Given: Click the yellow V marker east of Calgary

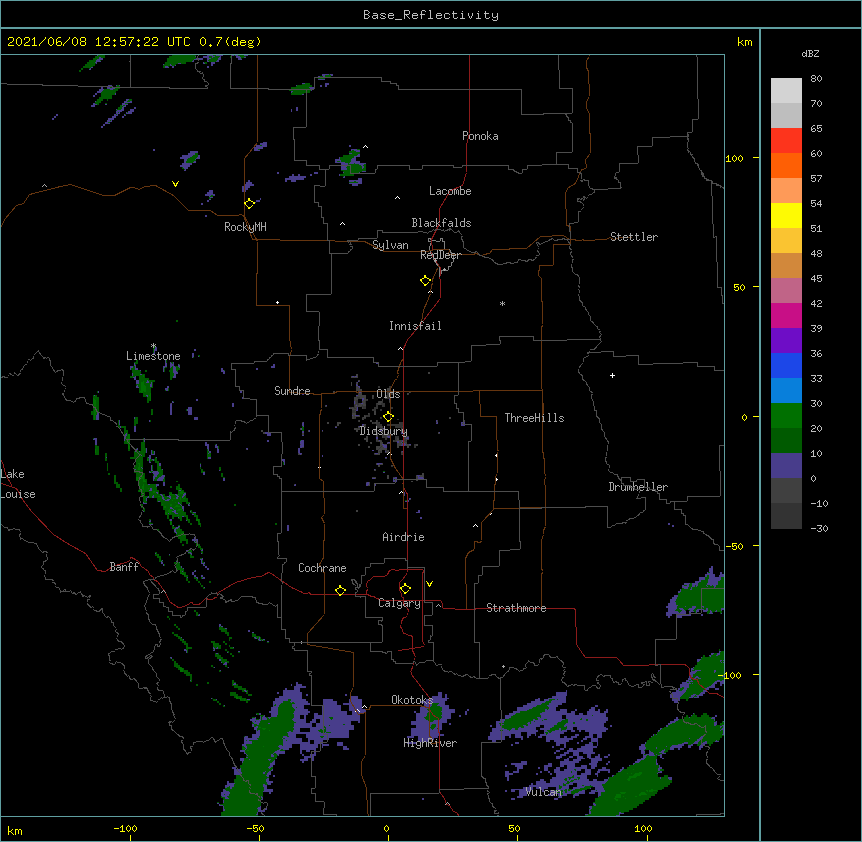Looking at the screenshot, I should [429, 584].
